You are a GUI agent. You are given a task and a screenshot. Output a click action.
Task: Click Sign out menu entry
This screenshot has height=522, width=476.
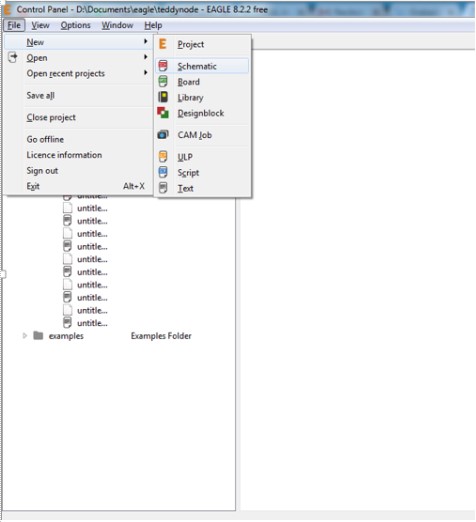tap(79, 171)
